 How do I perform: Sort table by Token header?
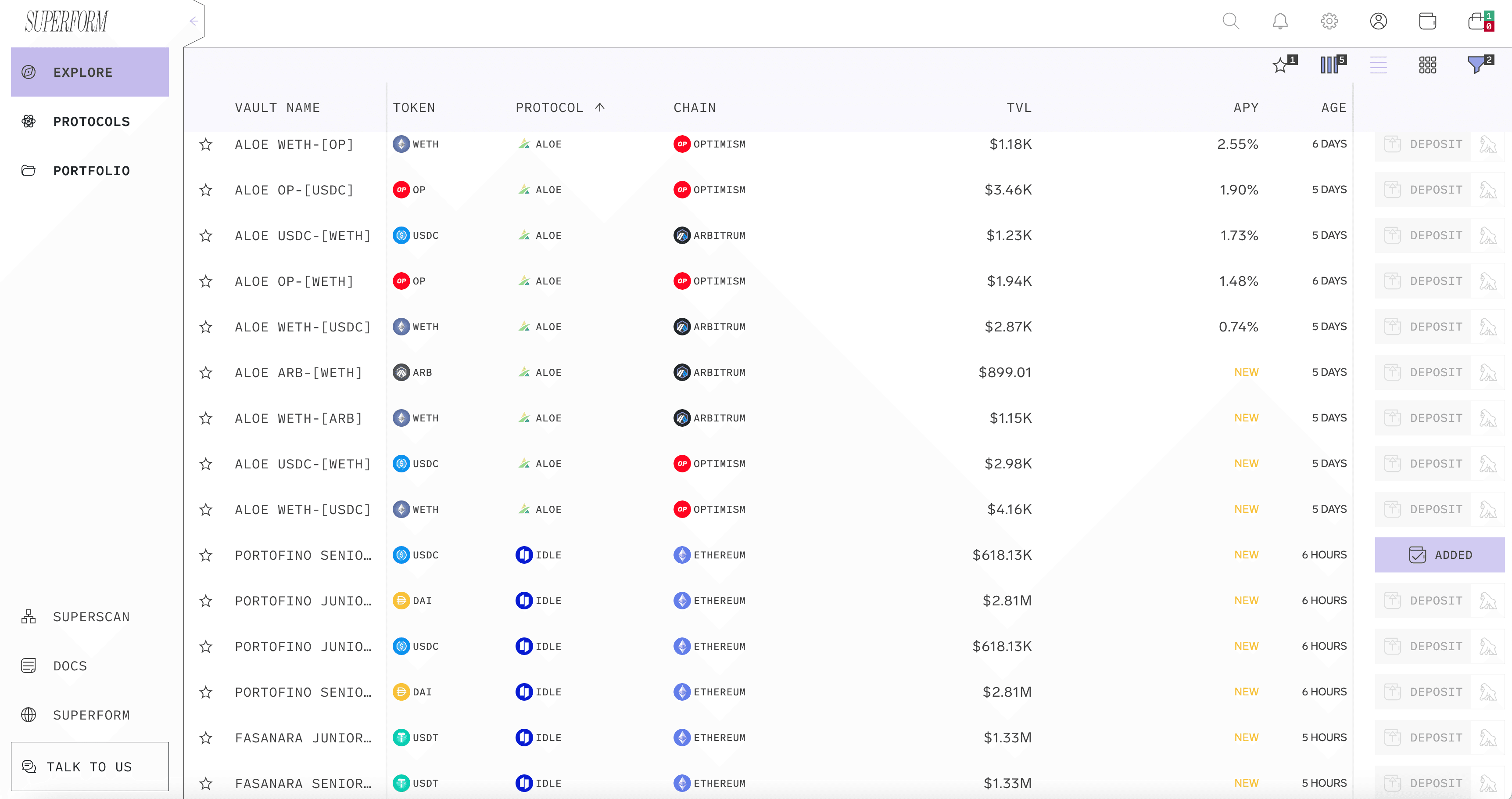pos(414,108)
